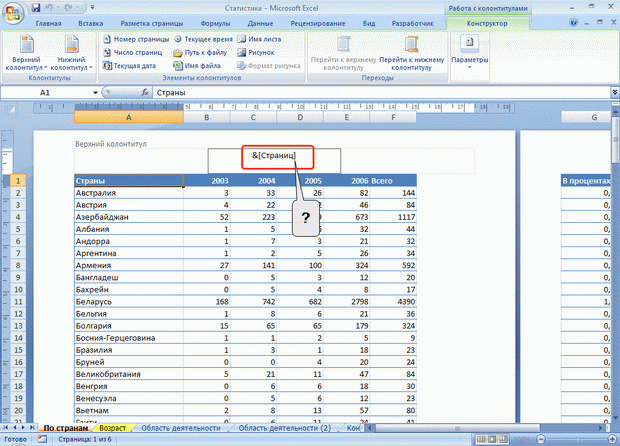
Task: Insert Рисунок into header
Action: tap(255, 52)
